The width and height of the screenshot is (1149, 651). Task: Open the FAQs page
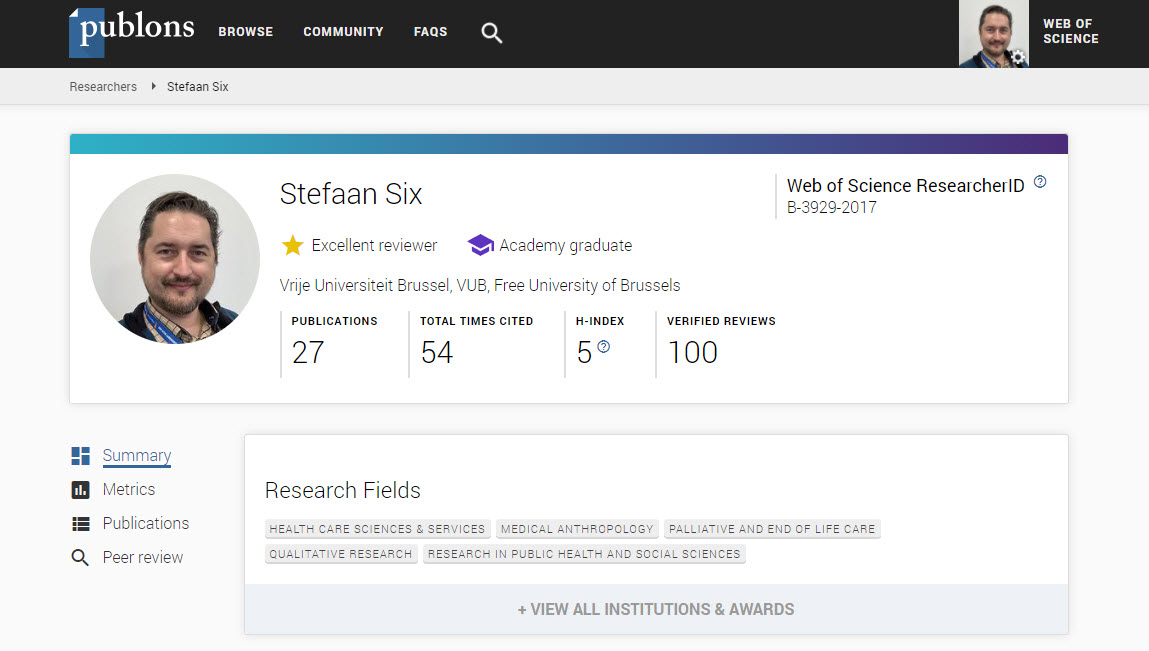click(430, 32)
